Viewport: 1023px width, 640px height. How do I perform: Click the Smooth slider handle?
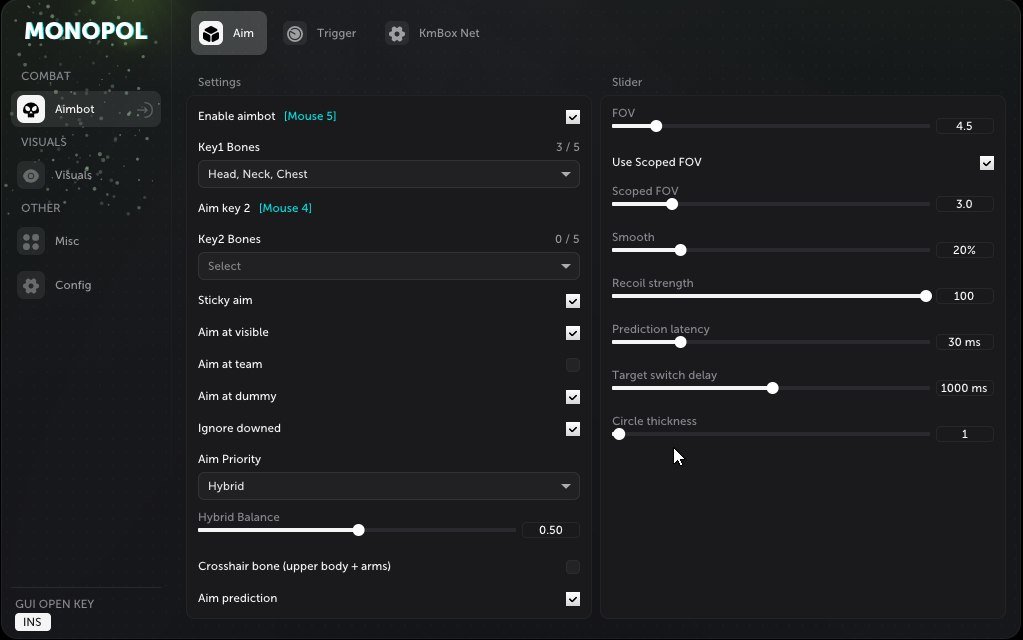pos(680,250)
